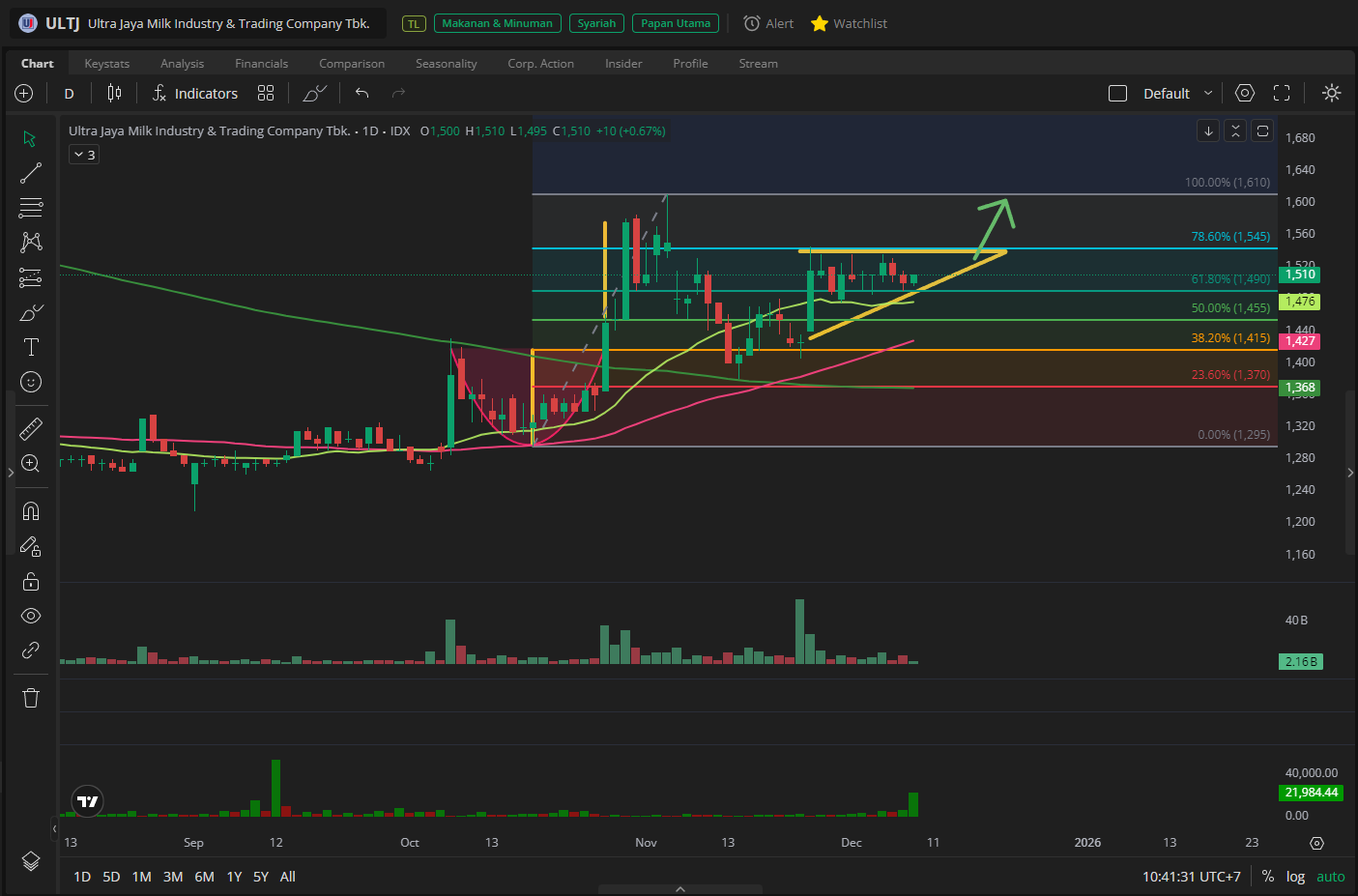Image resolution: width=1358 pixels, height=896 pixels.
Task: Choose the text annotation tool
Action: tap(31, 347)
